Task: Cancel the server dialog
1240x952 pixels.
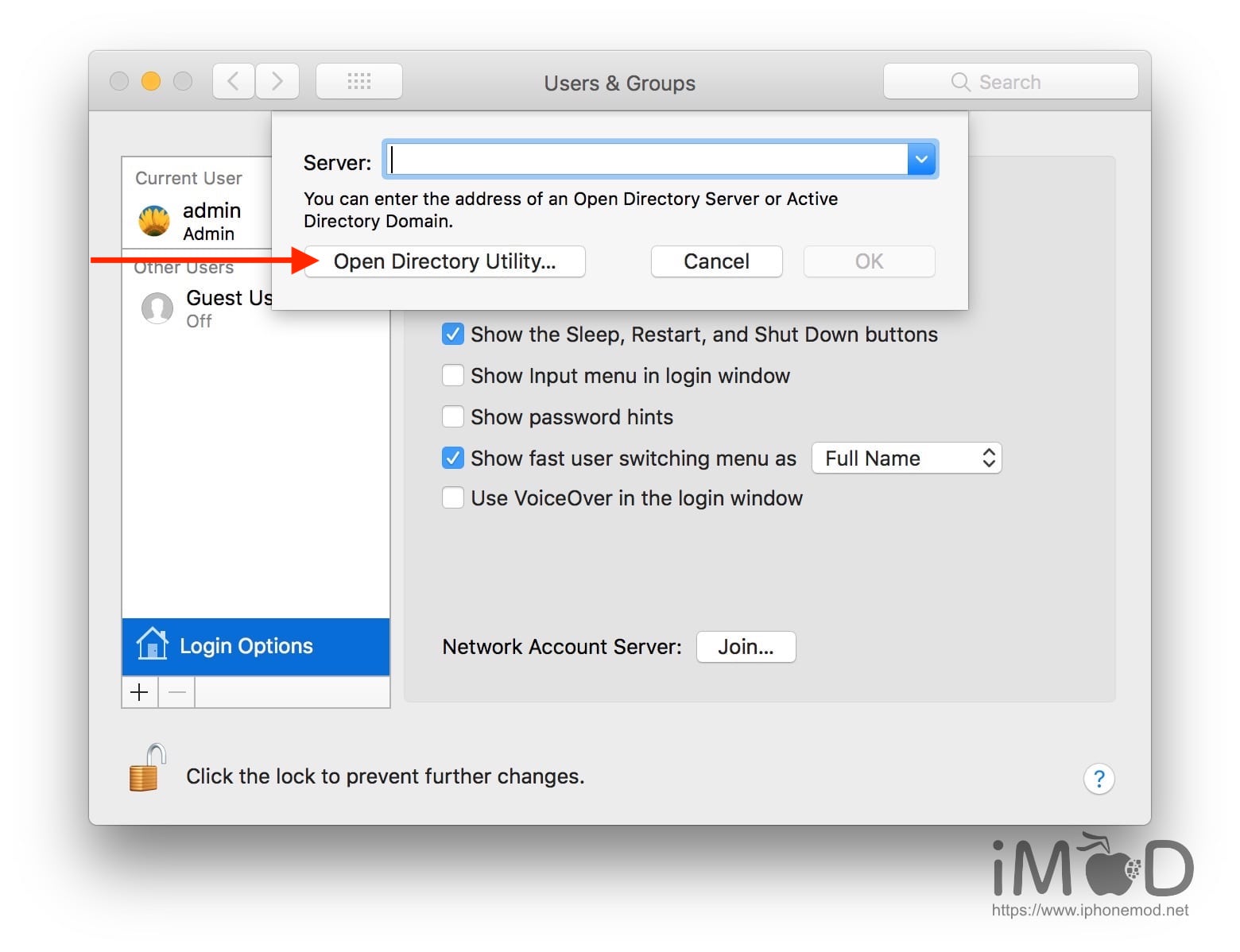Action: [715, 261]
